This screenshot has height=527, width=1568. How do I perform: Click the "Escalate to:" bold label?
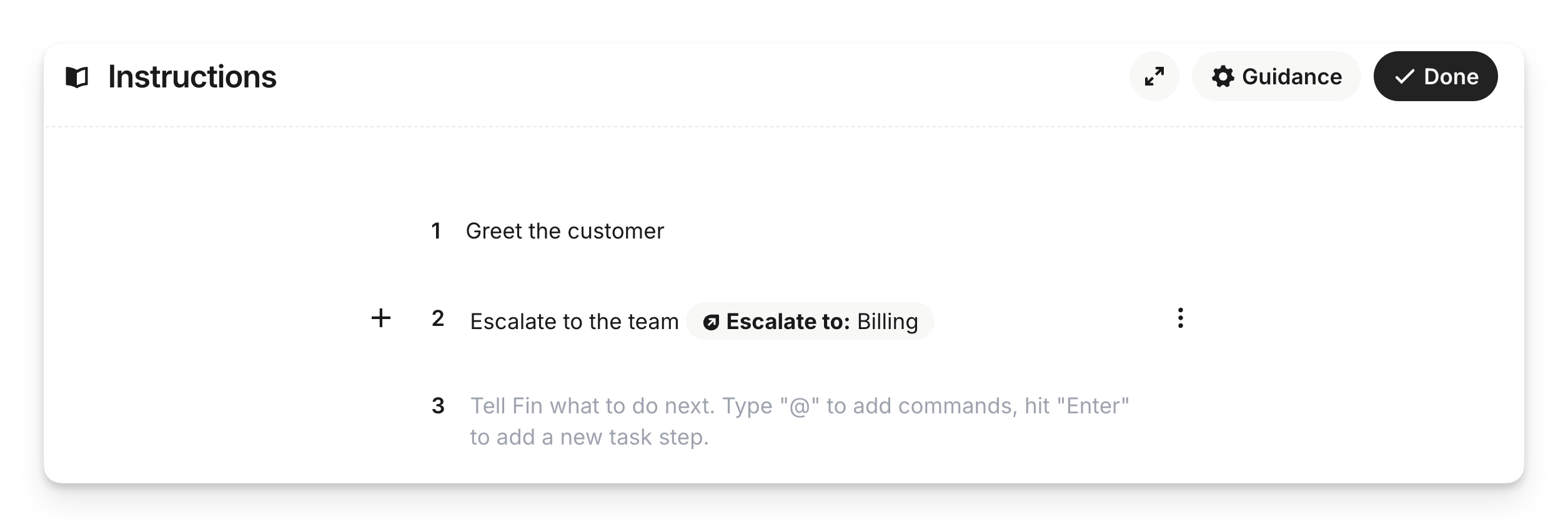pyautogui.click(x=788, y=322)
